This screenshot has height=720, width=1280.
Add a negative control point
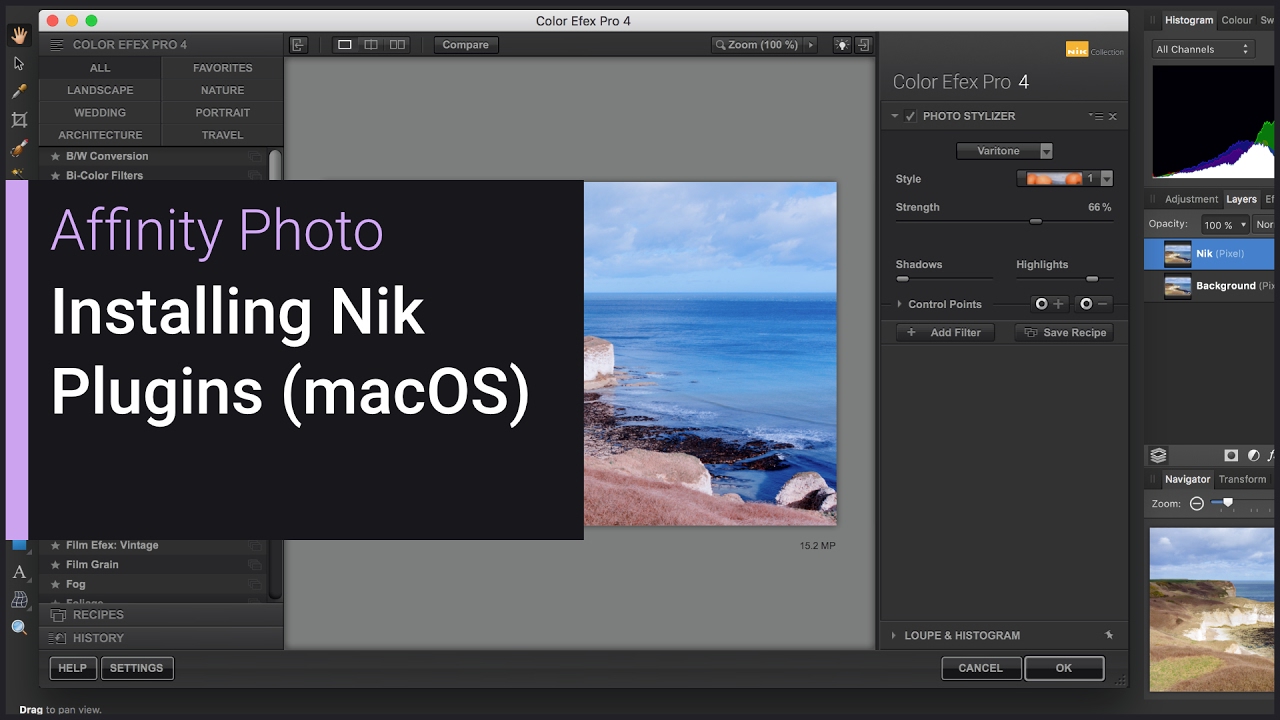[x=1095, y=304]
